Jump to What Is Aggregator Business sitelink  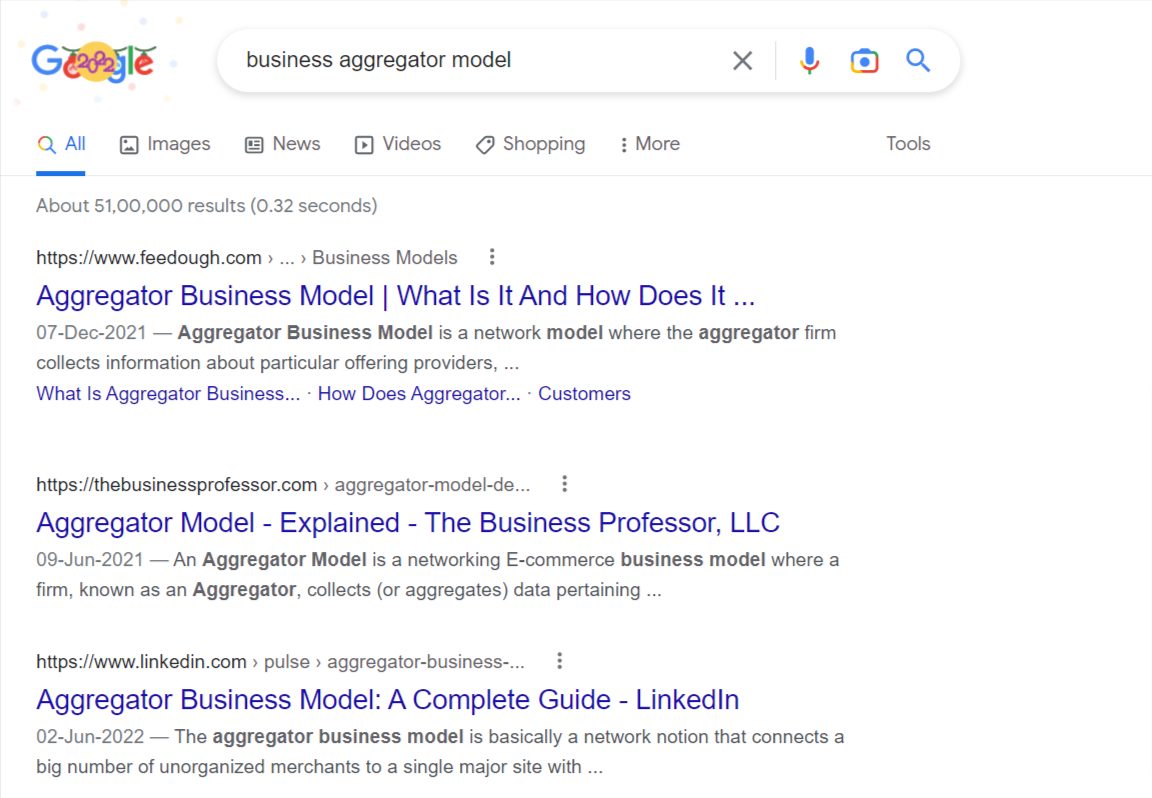click(x=168, y=394)
